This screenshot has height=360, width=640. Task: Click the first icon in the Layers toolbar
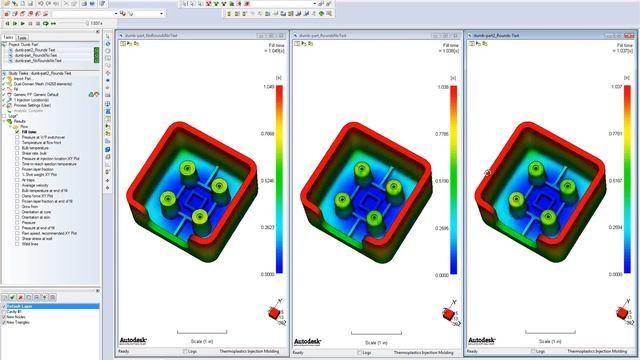click(x=4, y=297)
